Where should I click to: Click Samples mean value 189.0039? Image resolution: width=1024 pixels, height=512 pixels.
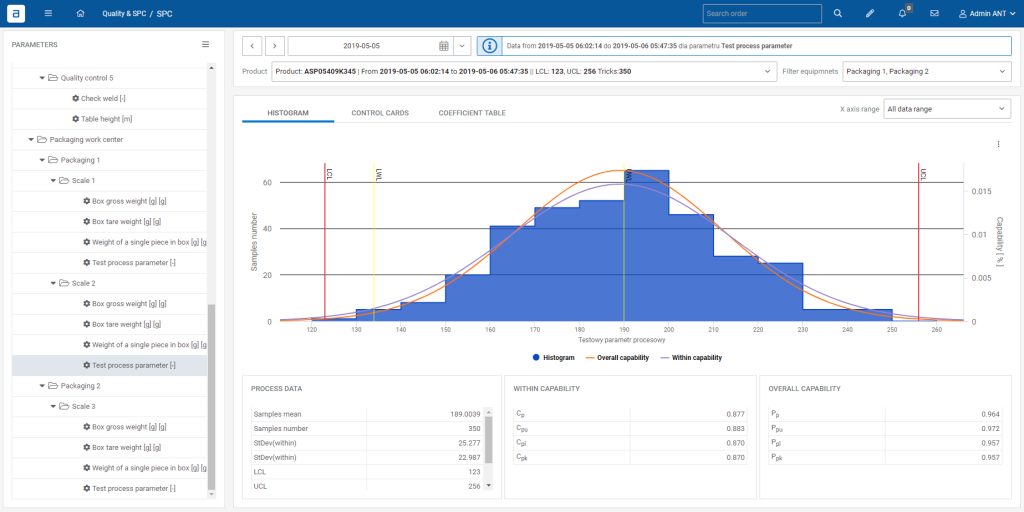[468, 414]
